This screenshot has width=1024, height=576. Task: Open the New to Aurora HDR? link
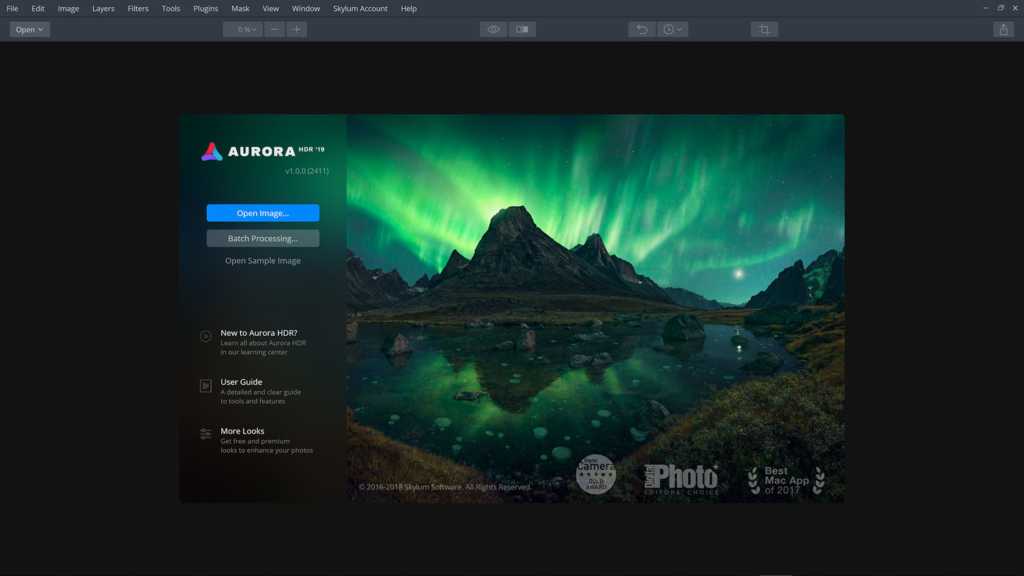(x=259, y=333)
